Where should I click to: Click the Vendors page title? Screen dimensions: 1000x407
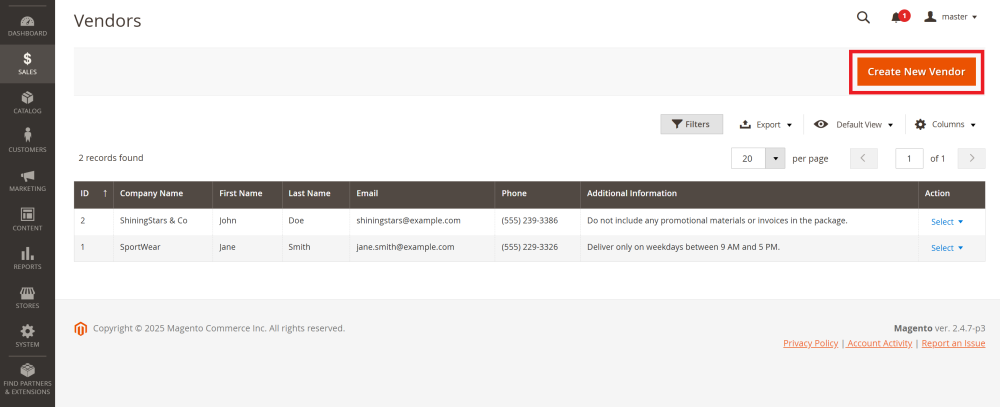pyautogui.click(x=107, y=21)
